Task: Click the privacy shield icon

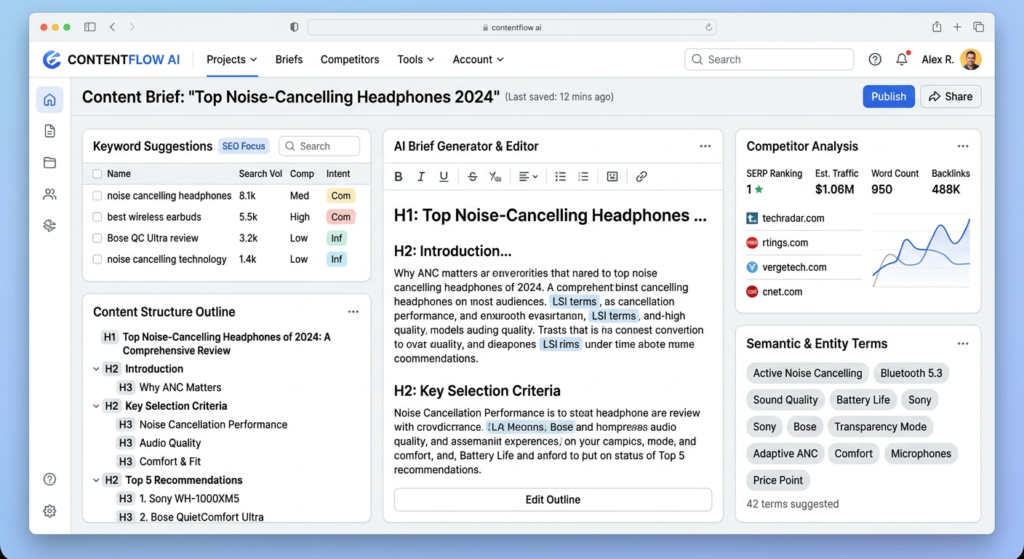Action: [295, 27]
